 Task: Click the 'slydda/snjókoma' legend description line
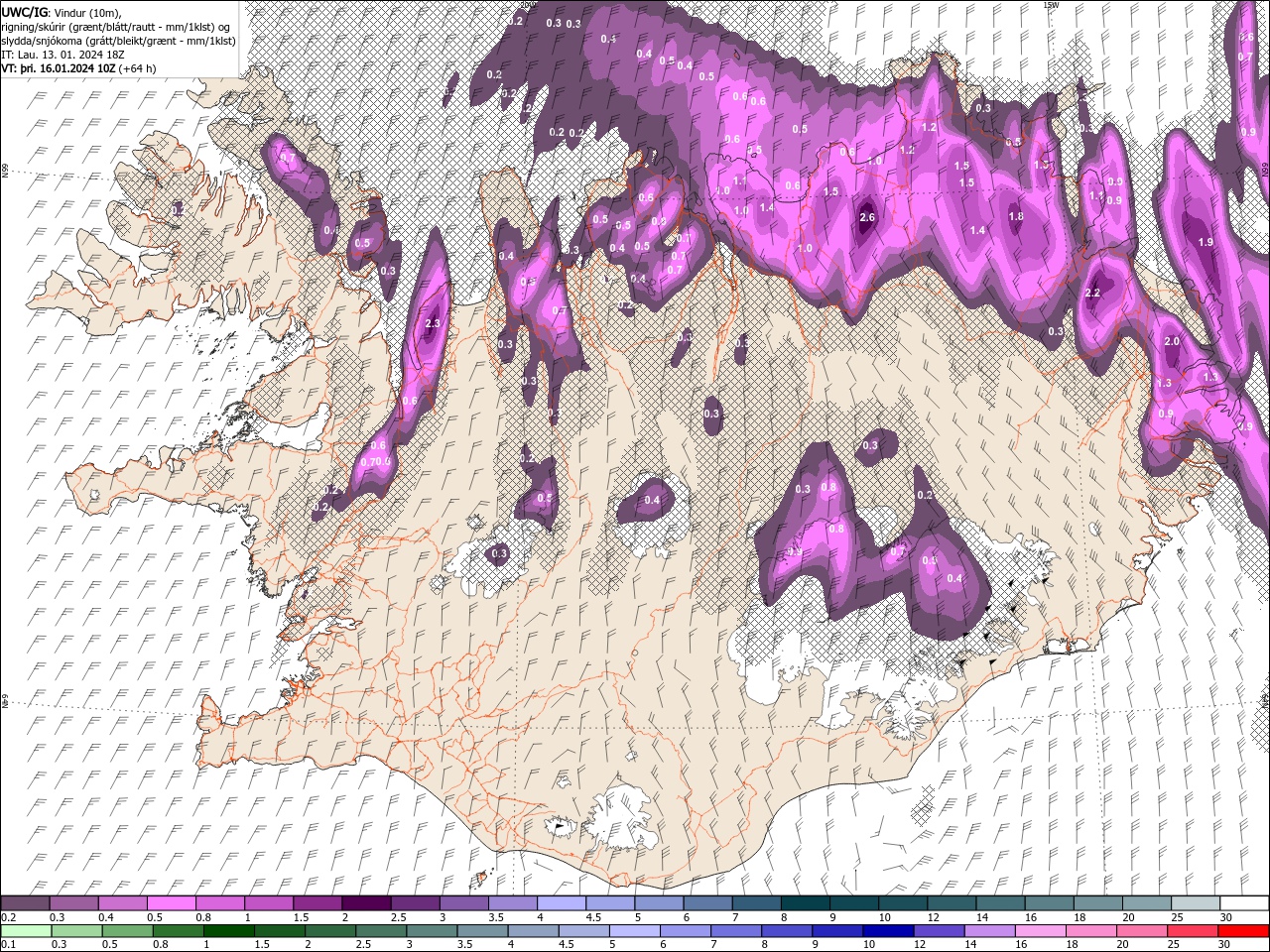click(x=118, y=40)
